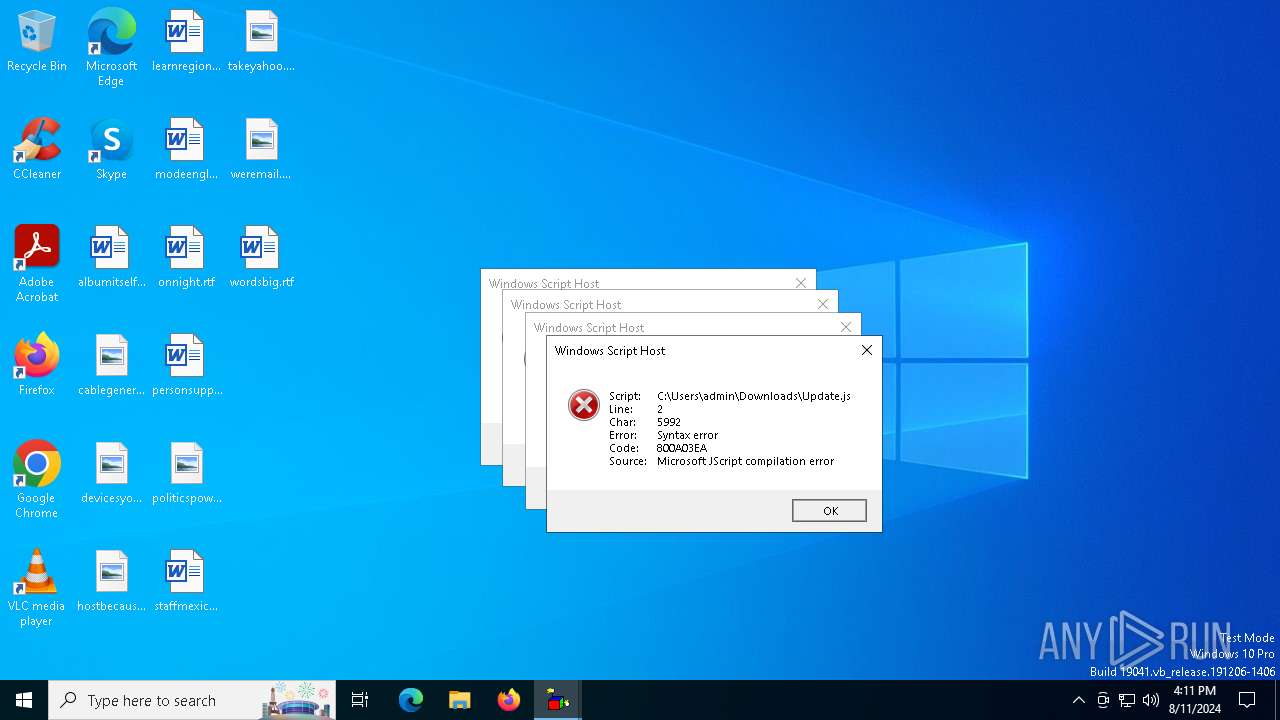Open the Recycle Bin desktop icon
This screenshot has height=720, width=1280.
pos(37,42)
